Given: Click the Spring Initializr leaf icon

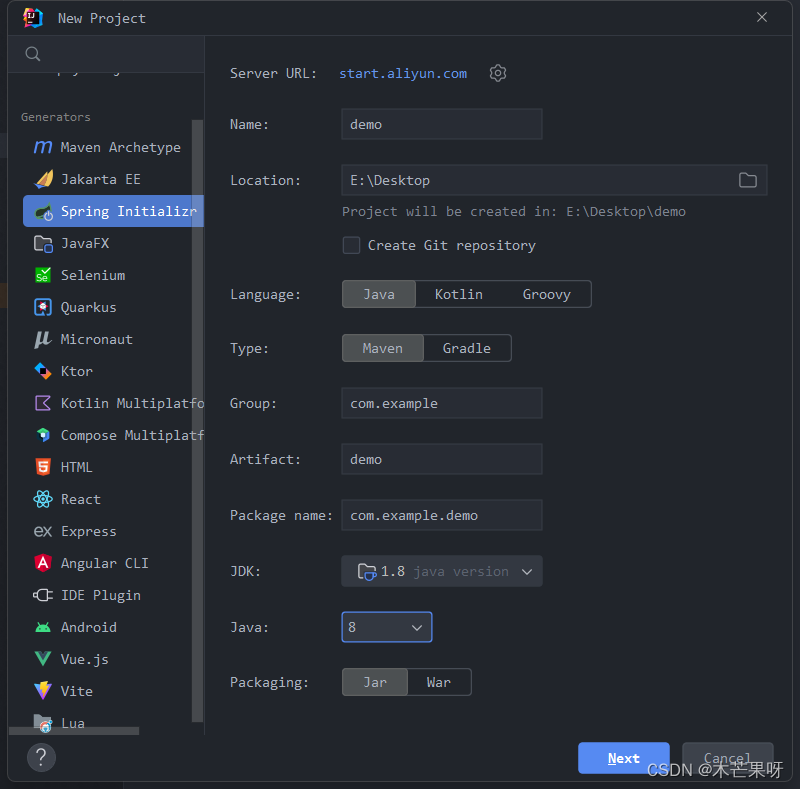Looking at the screenshot, I should tap(43, 211).
